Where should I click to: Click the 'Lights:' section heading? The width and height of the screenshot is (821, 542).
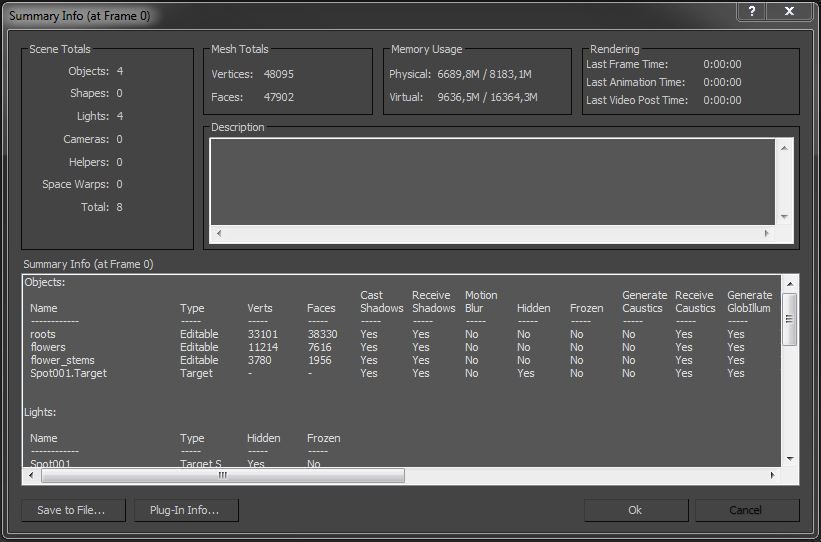pos(40,412)
